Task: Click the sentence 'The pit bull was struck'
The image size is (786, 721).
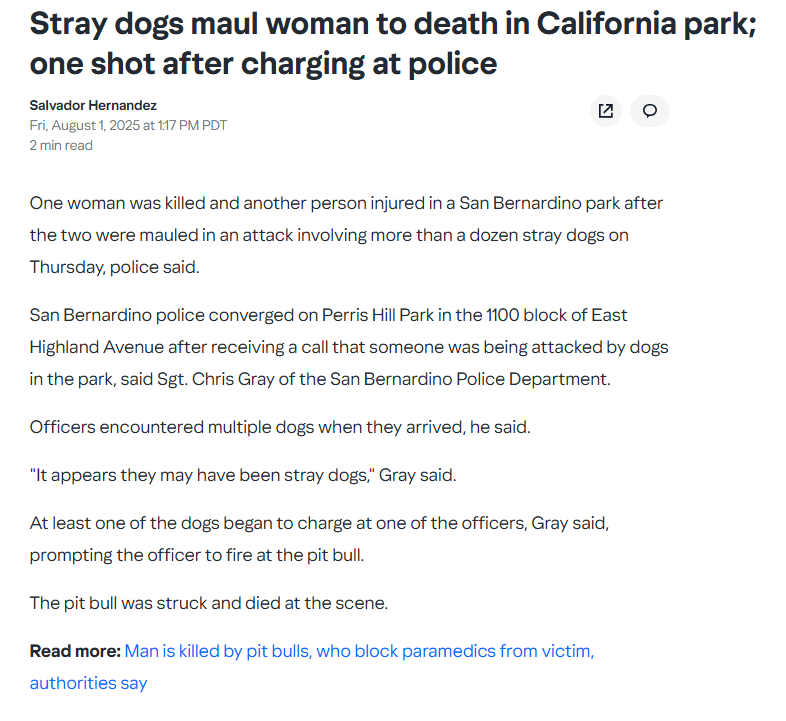Action: 209,603
